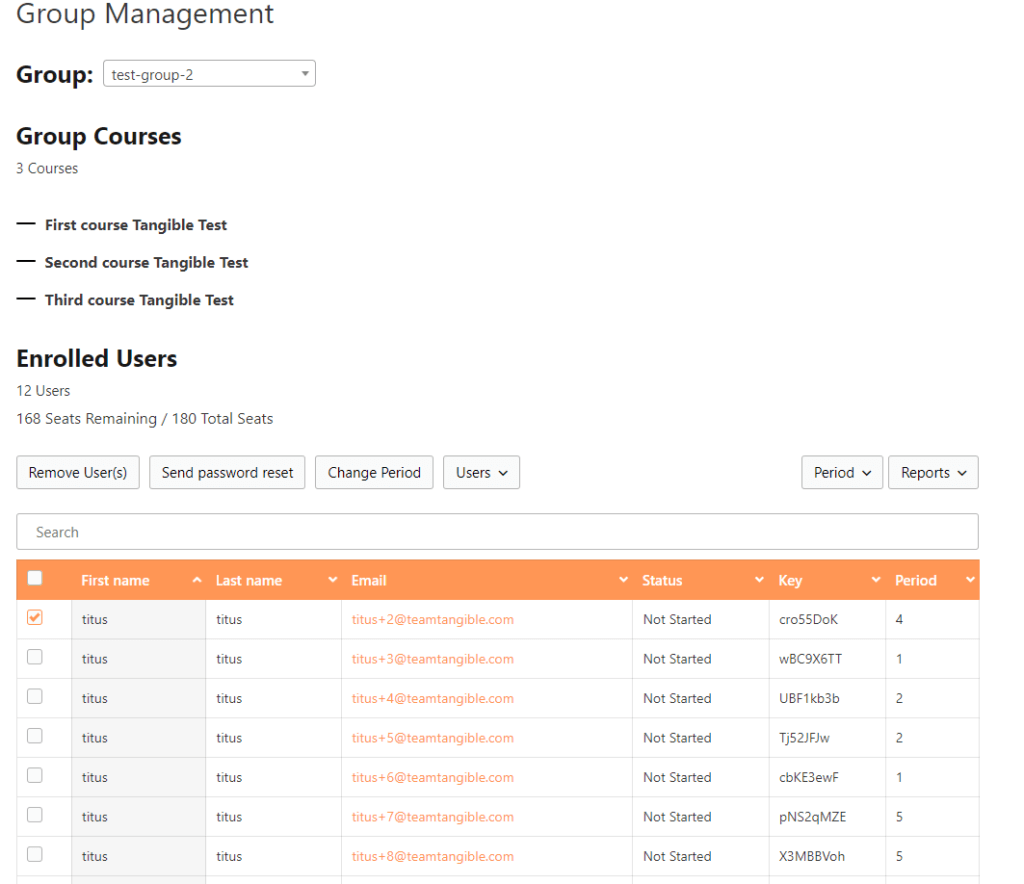Click the Remove User(s) button
The height and width of the screenshot is (884, 1024).
pyautogui.click(x=77, y=472)
